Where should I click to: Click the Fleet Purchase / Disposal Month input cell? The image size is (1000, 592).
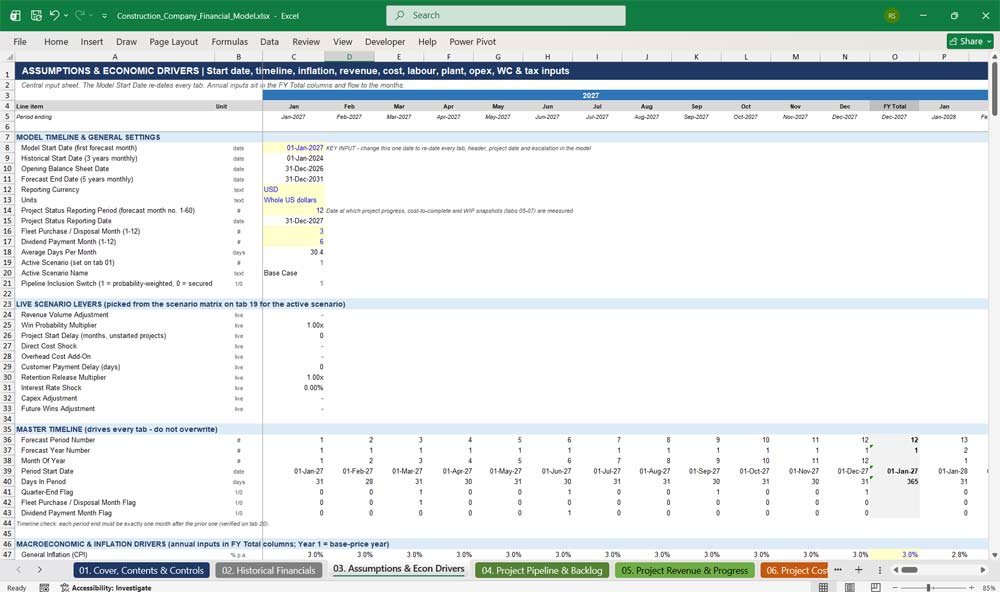coord(293,231)
